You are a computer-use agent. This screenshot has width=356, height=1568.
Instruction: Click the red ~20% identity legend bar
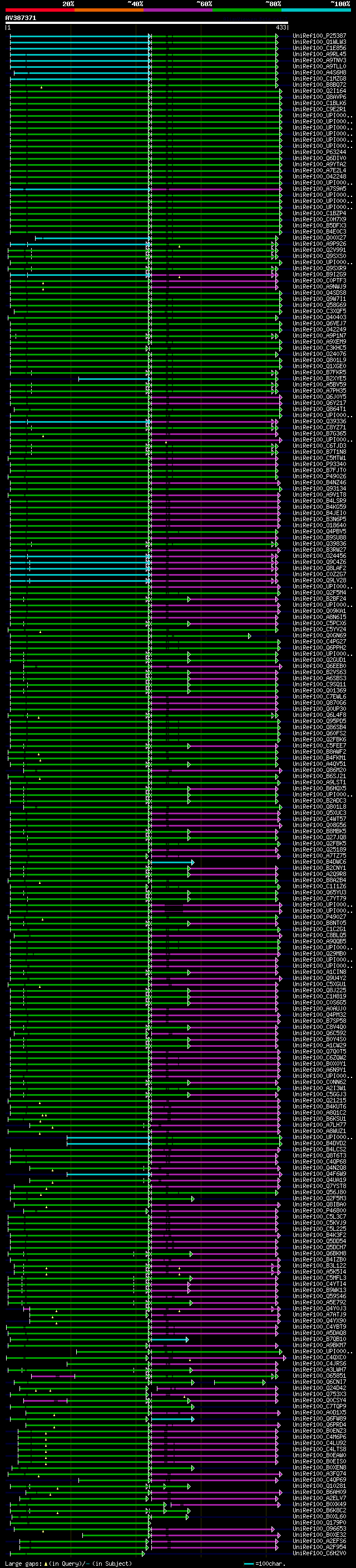40,10
